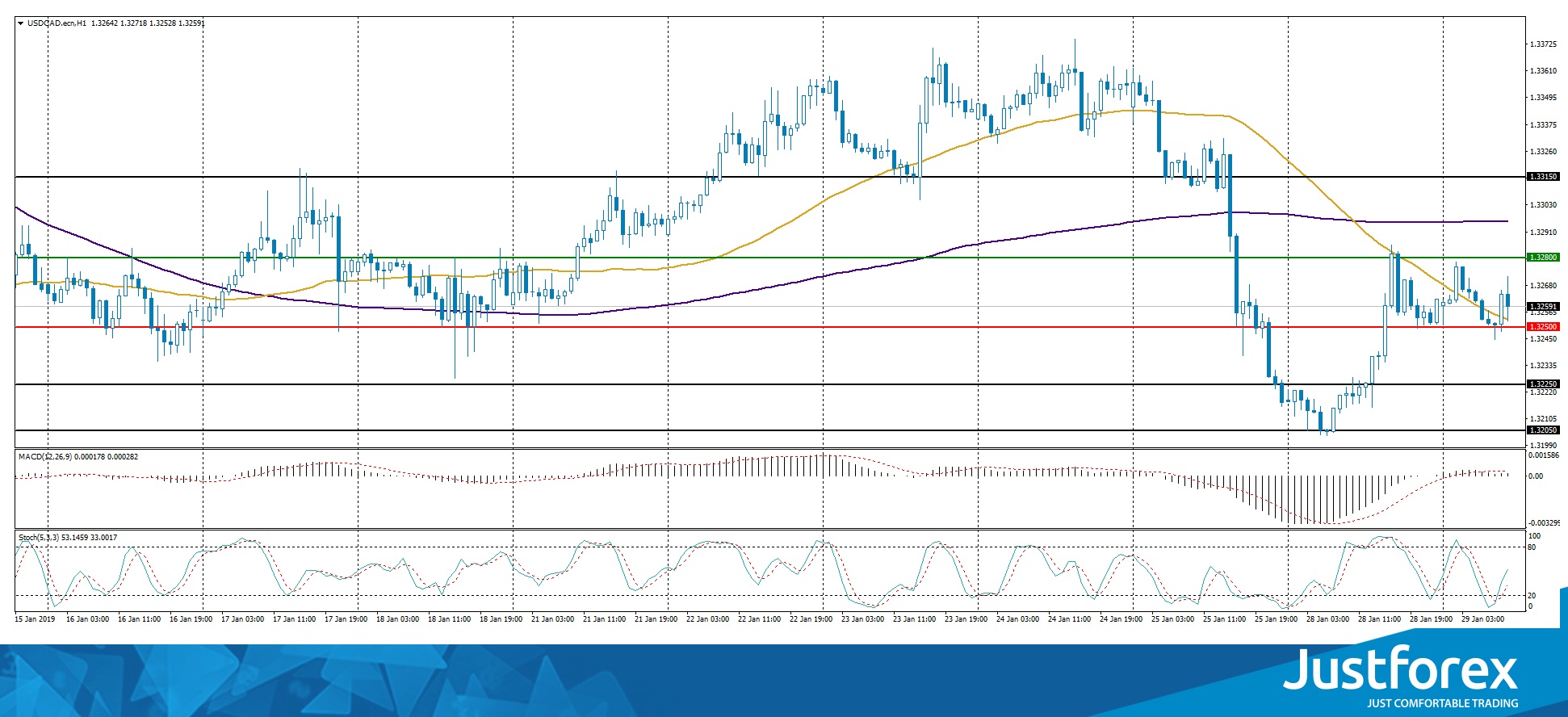Click the 1.32335 price axis label
This screenshot has width=1568, height=717.
pos(1544,365)
